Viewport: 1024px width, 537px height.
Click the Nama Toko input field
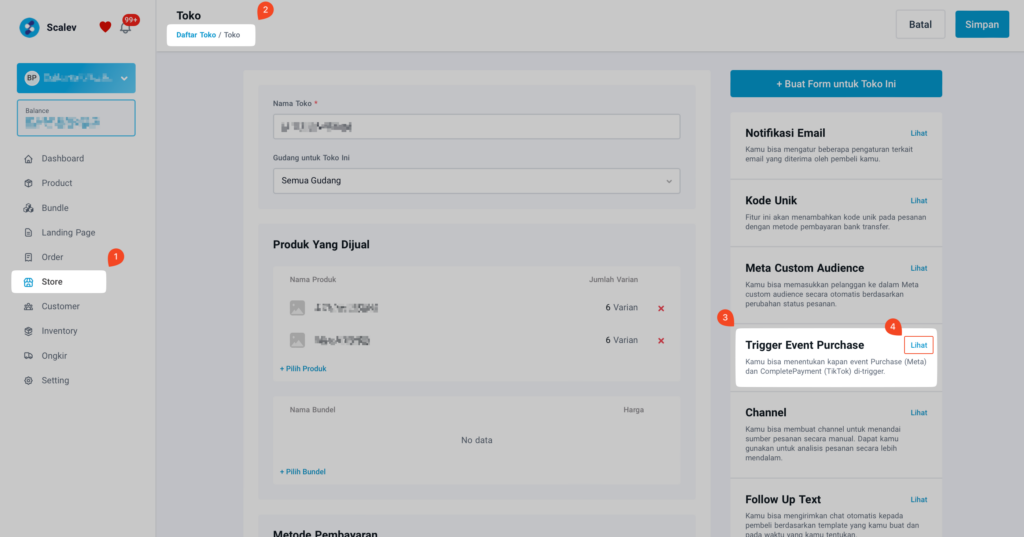coord(477,127)
